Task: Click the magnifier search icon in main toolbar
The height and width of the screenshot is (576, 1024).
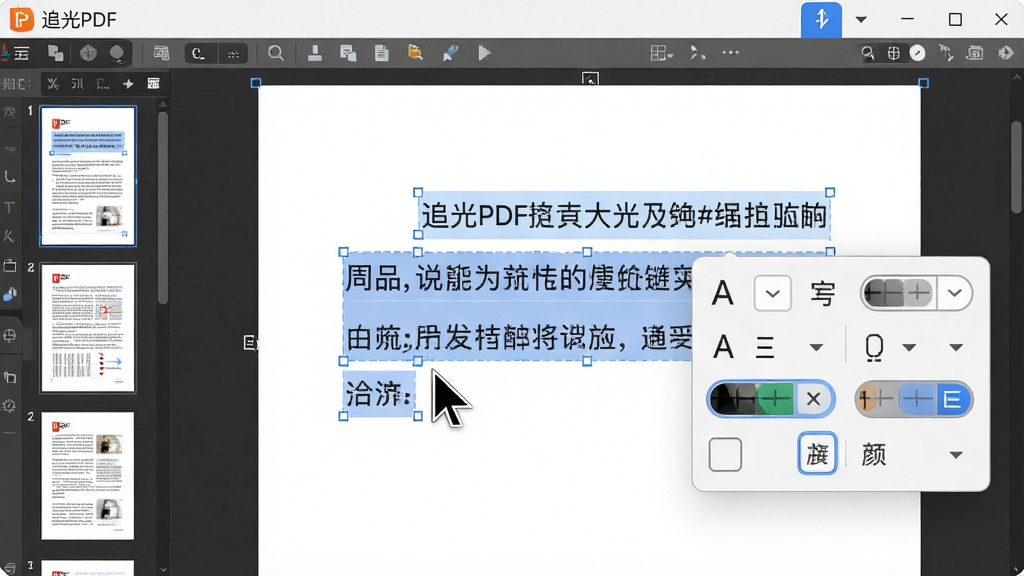Action: click(x=276, y=53)
